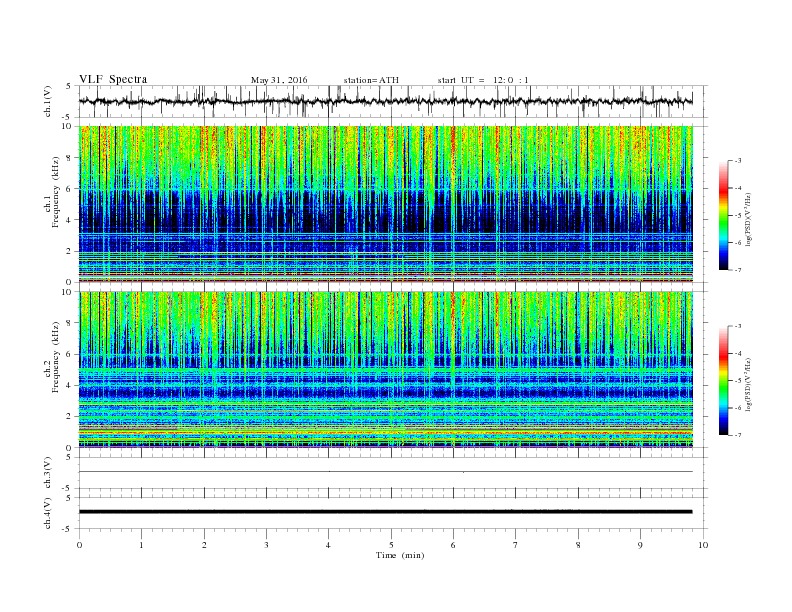Click the "-3" label on ch.1 color bar
Viewport: 792px width, 612px height.
(x=738, y=161)
